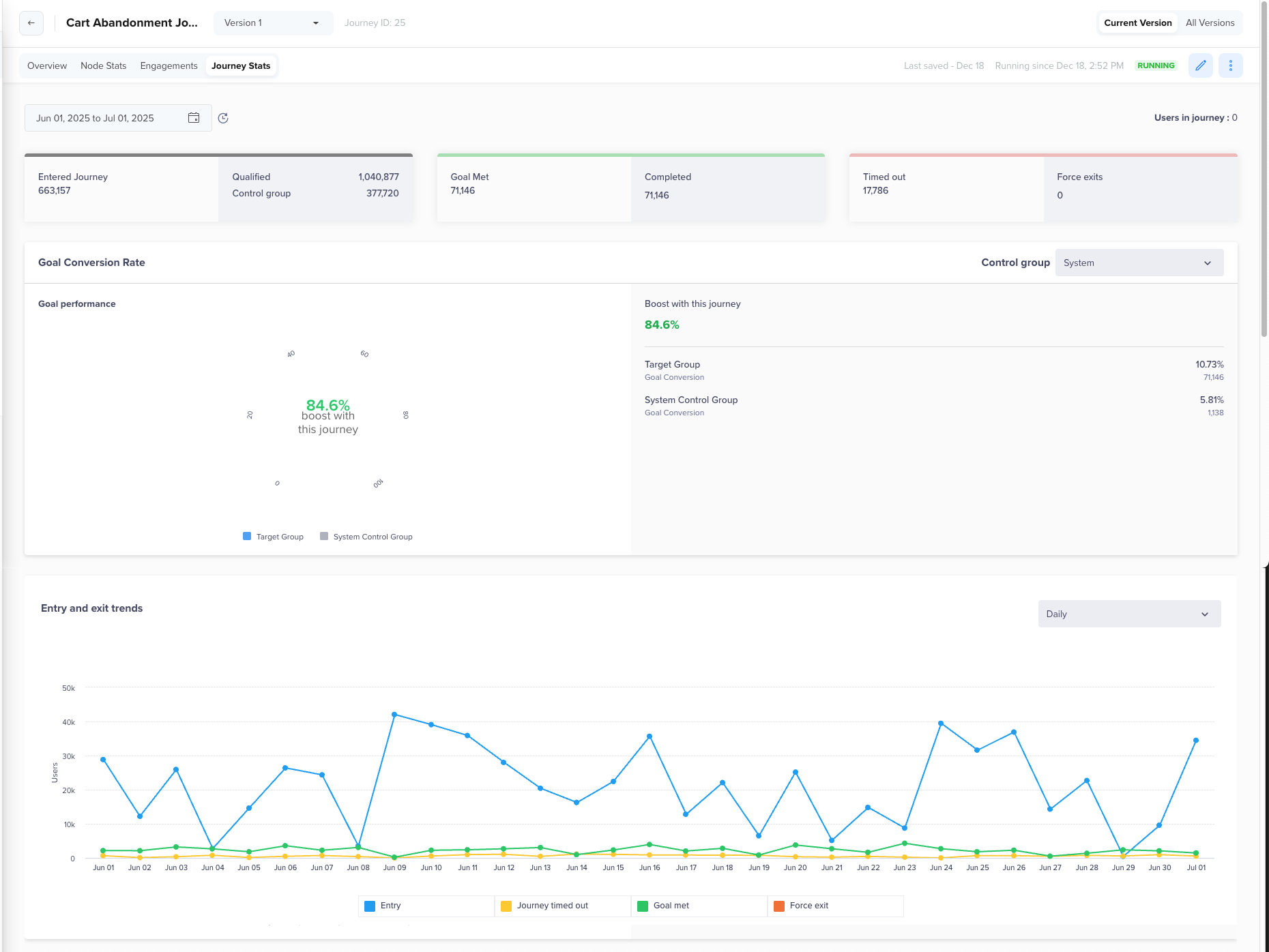Select the Current Version button
Viewport: 1269px width, 952px height.
coord(1138,23)
